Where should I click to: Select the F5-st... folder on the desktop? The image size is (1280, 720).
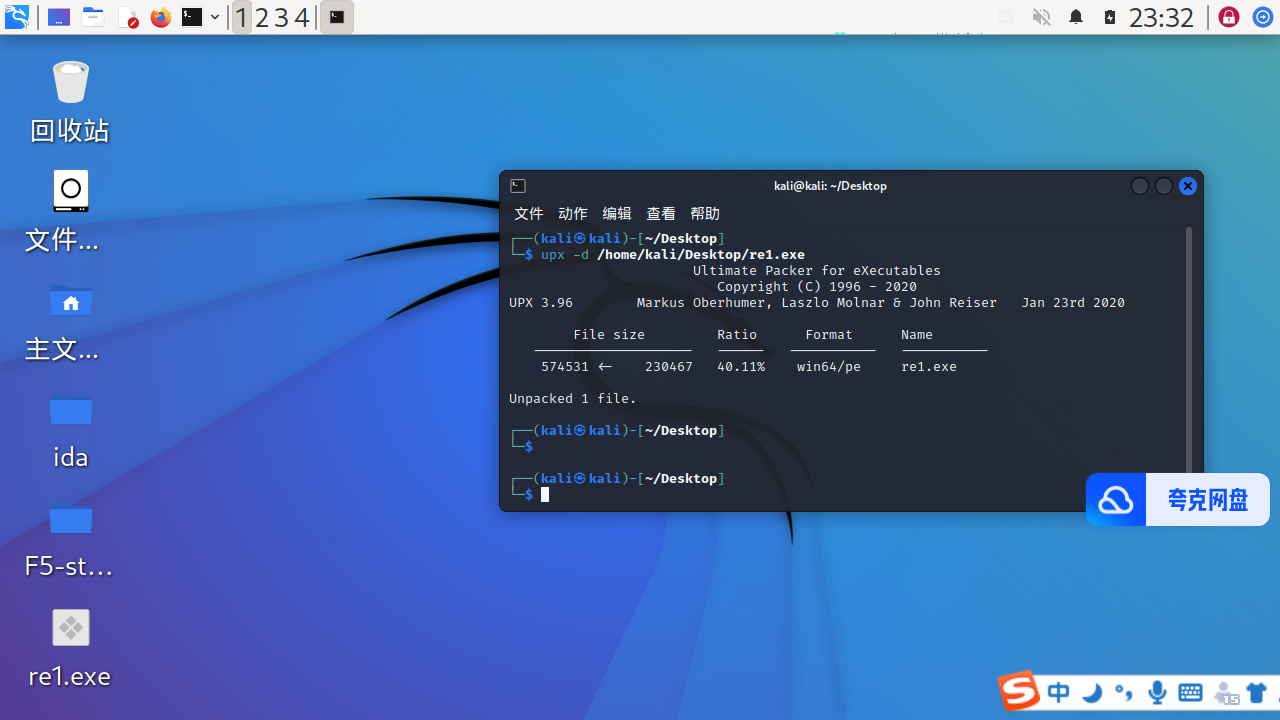tap(70, 541)
